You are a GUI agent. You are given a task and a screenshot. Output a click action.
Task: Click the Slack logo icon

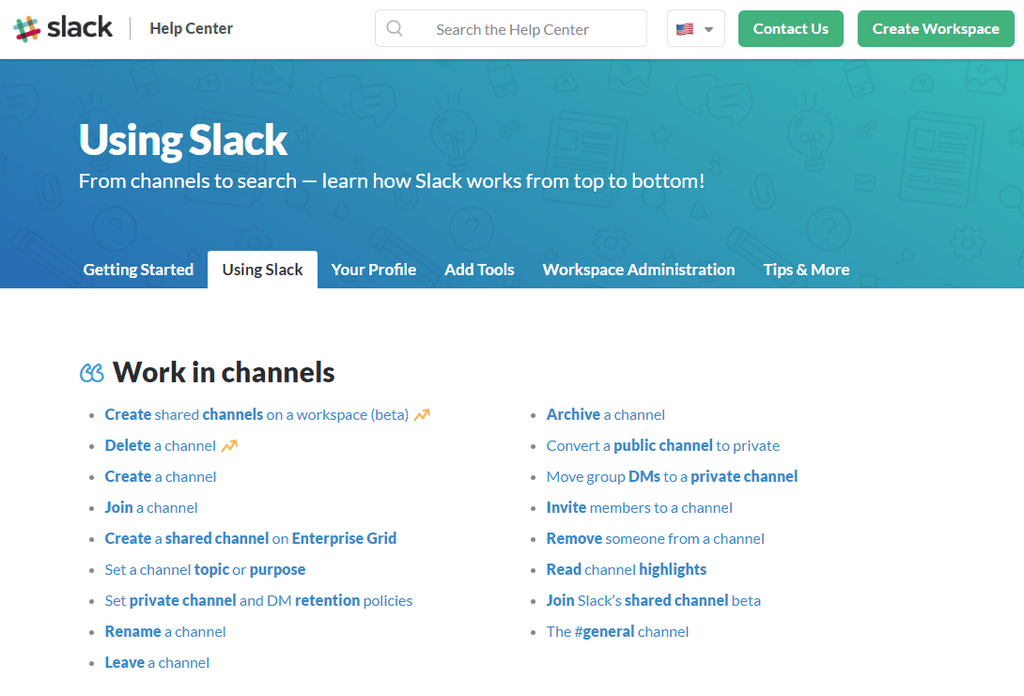coord(27,29)
